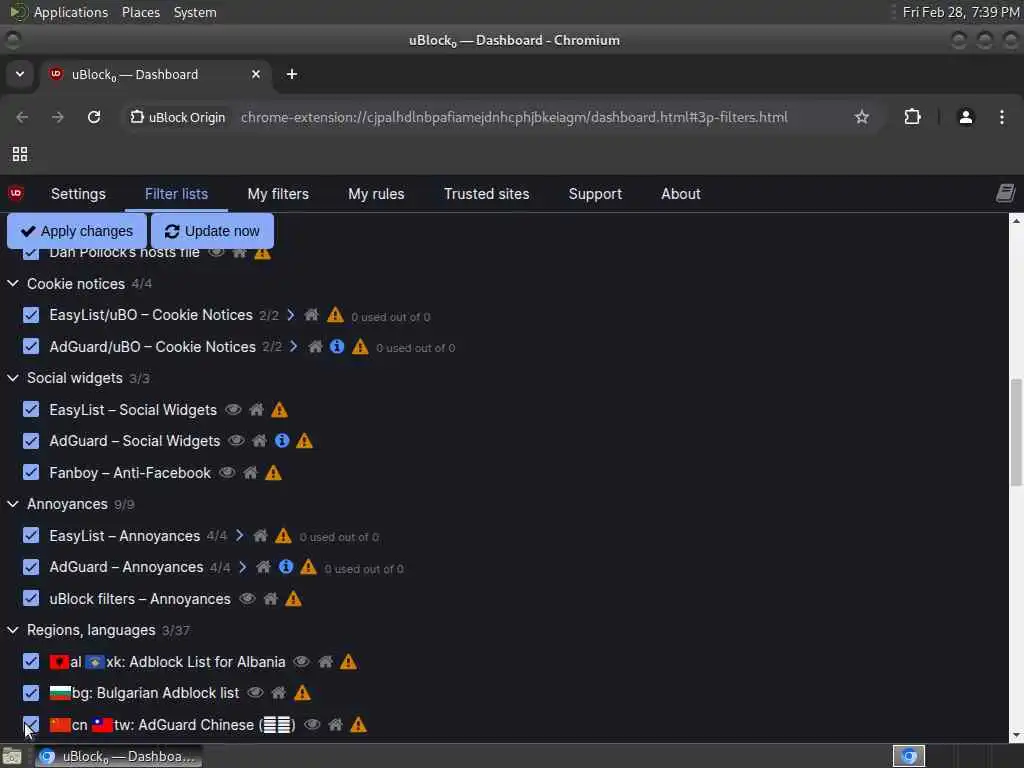The width and height of the screenshot is (1024, 768).
Task: Reload the page
Action: (x=94, y=117)
